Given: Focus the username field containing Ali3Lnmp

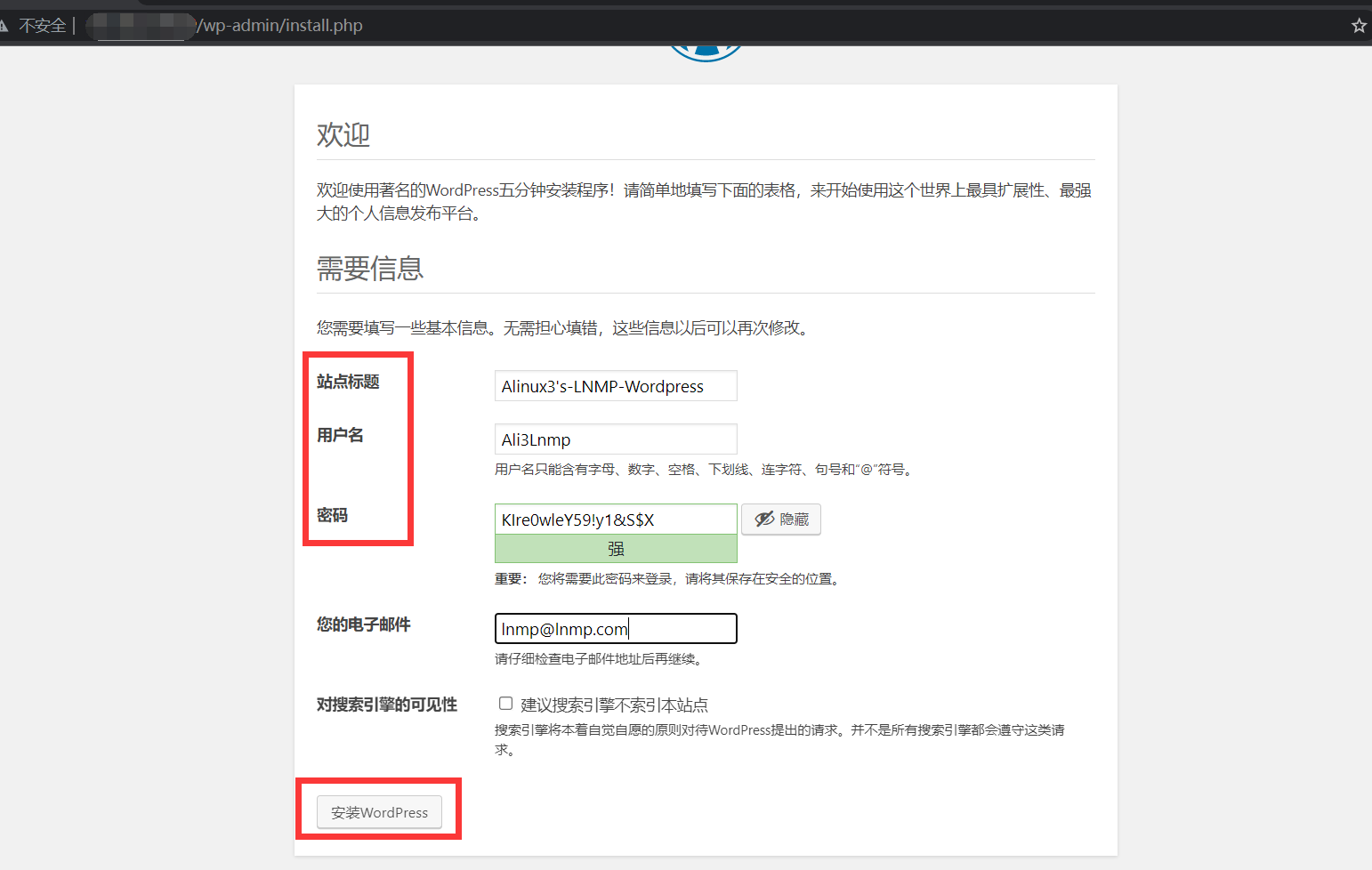Looking at the screenshot, I should pyautogui.click(x=616, y=439).
